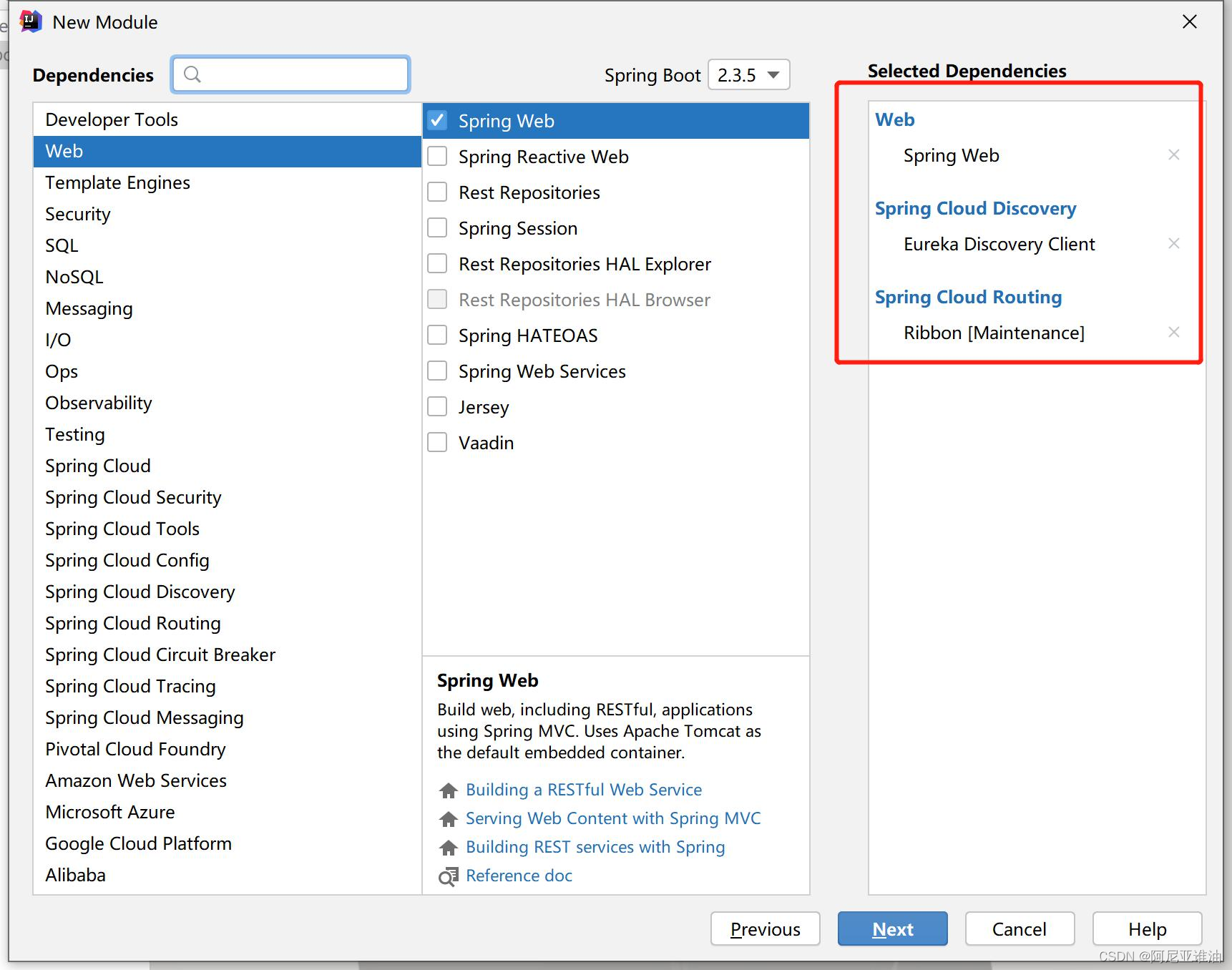
Task: Select Template Engines category
Action: click(x=228, y=182)
